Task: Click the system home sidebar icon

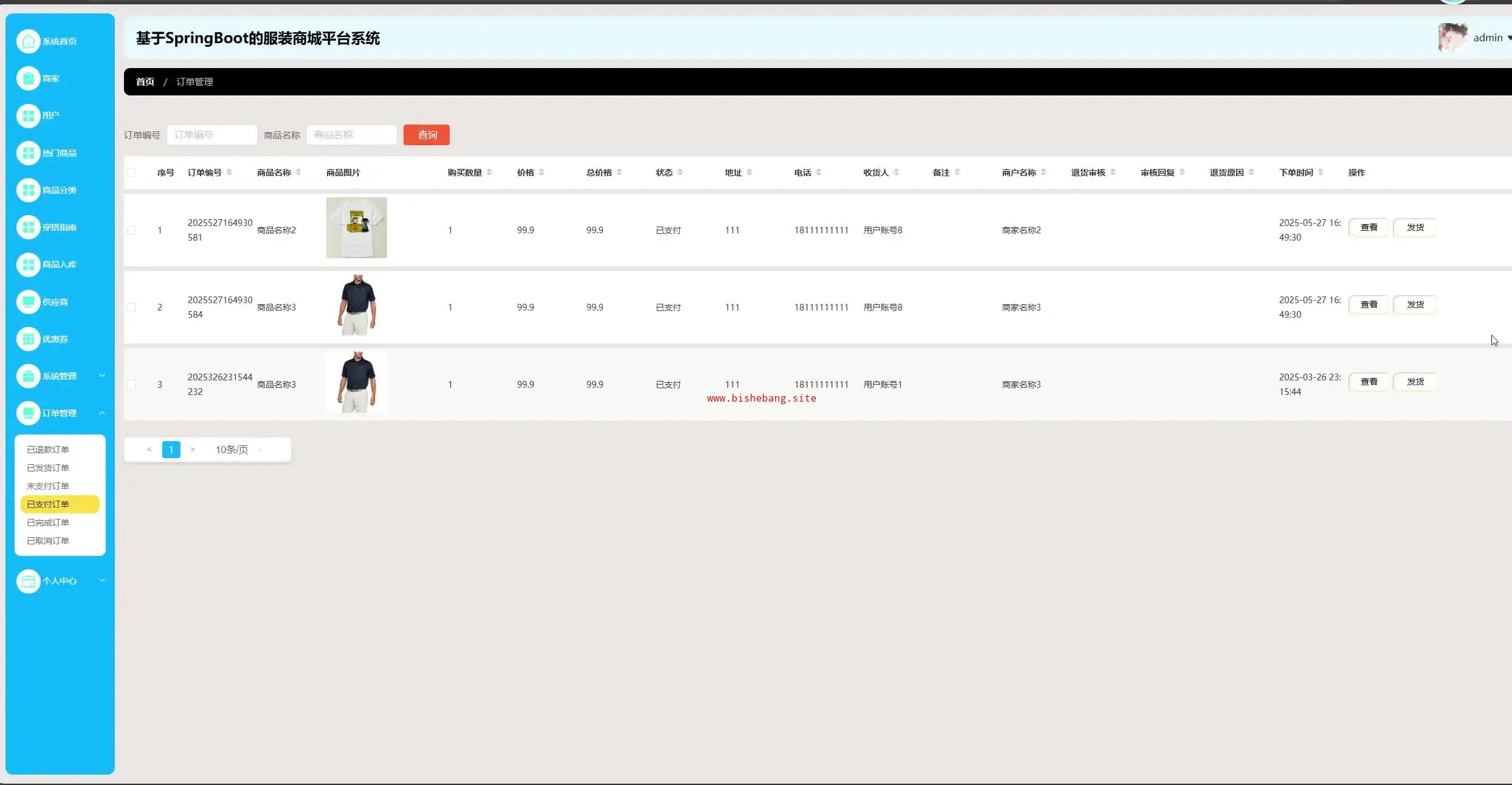Action: click(28, 41)
